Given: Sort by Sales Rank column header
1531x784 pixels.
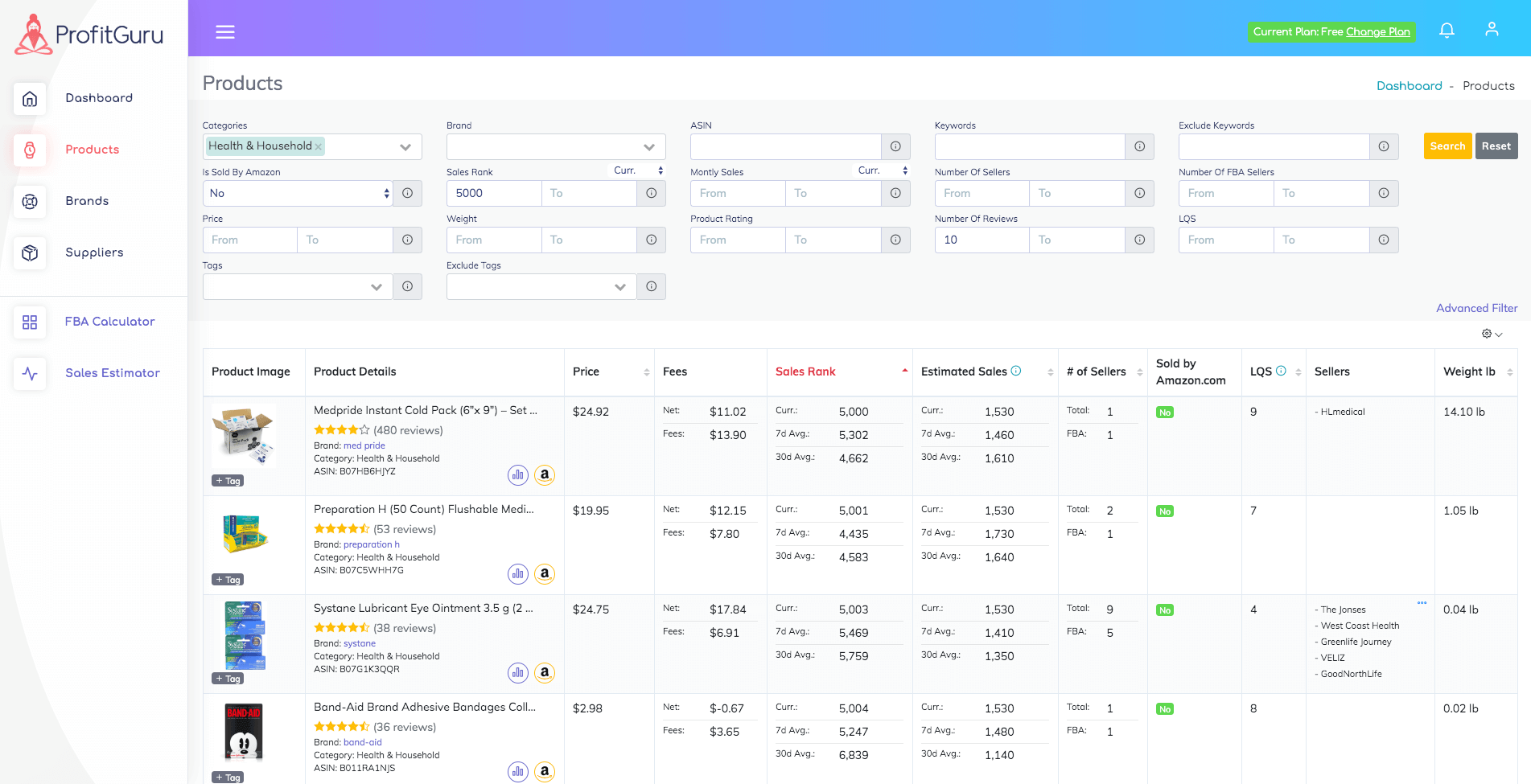Looking at the screenshot, I should click(x=805, y=371).
